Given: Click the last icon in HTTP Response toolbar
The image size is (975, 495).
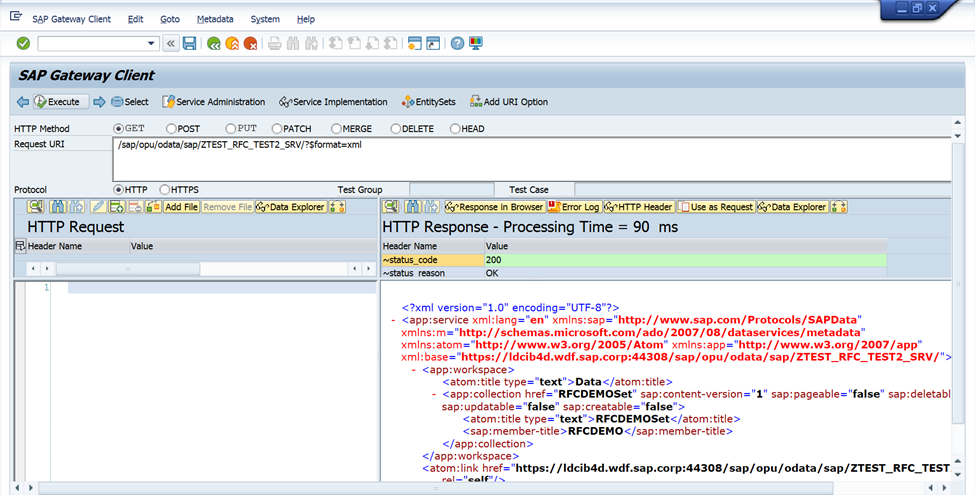Looking at the screenshot, I should (839, 206).
